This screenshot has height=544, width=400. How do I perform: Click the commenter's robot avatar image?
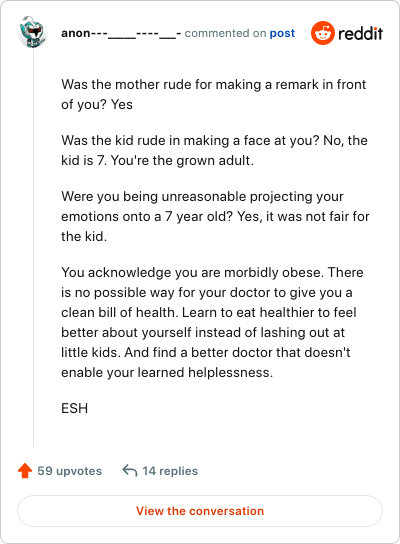(x=32, y=32)
